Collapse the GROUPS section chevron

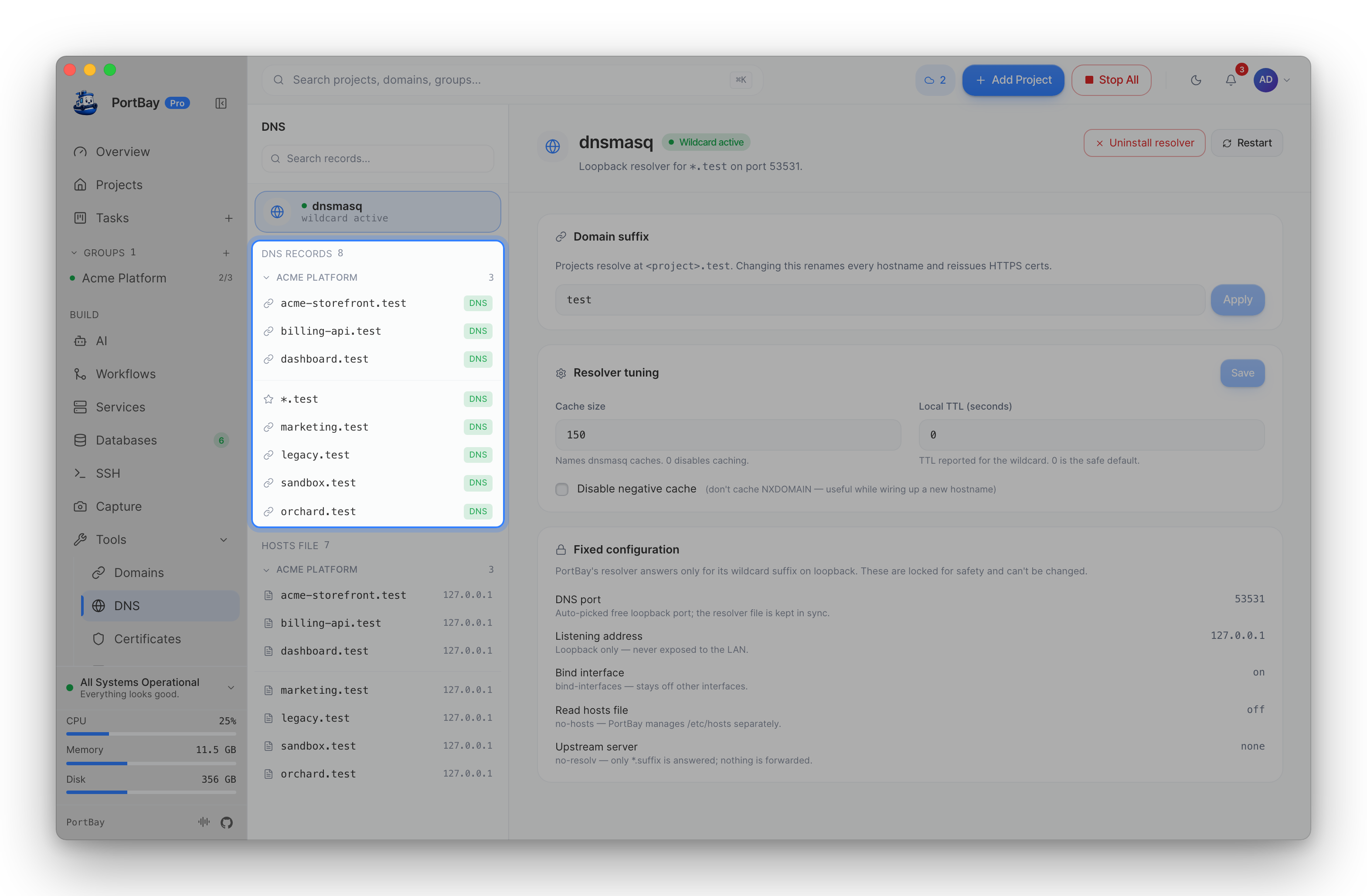pyautogui.click(x=74, y=253)
